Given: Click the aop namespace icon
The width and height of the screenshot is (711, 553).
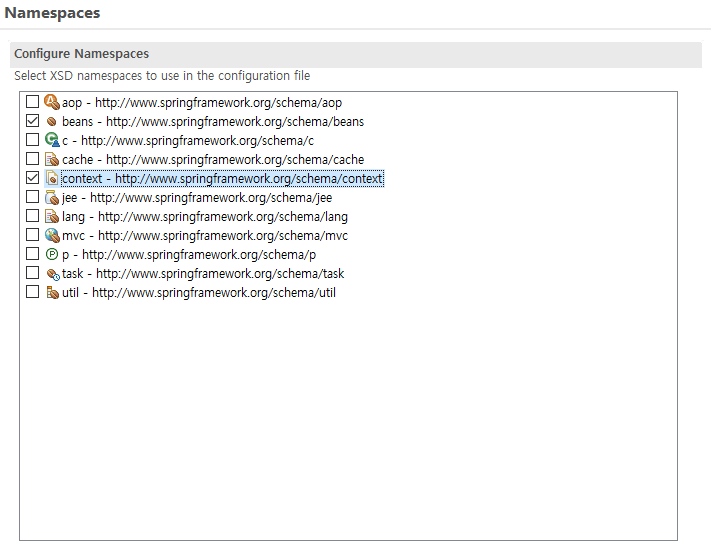Looking at the screenshot, I should pyautogui.click(x=52, y=102).
